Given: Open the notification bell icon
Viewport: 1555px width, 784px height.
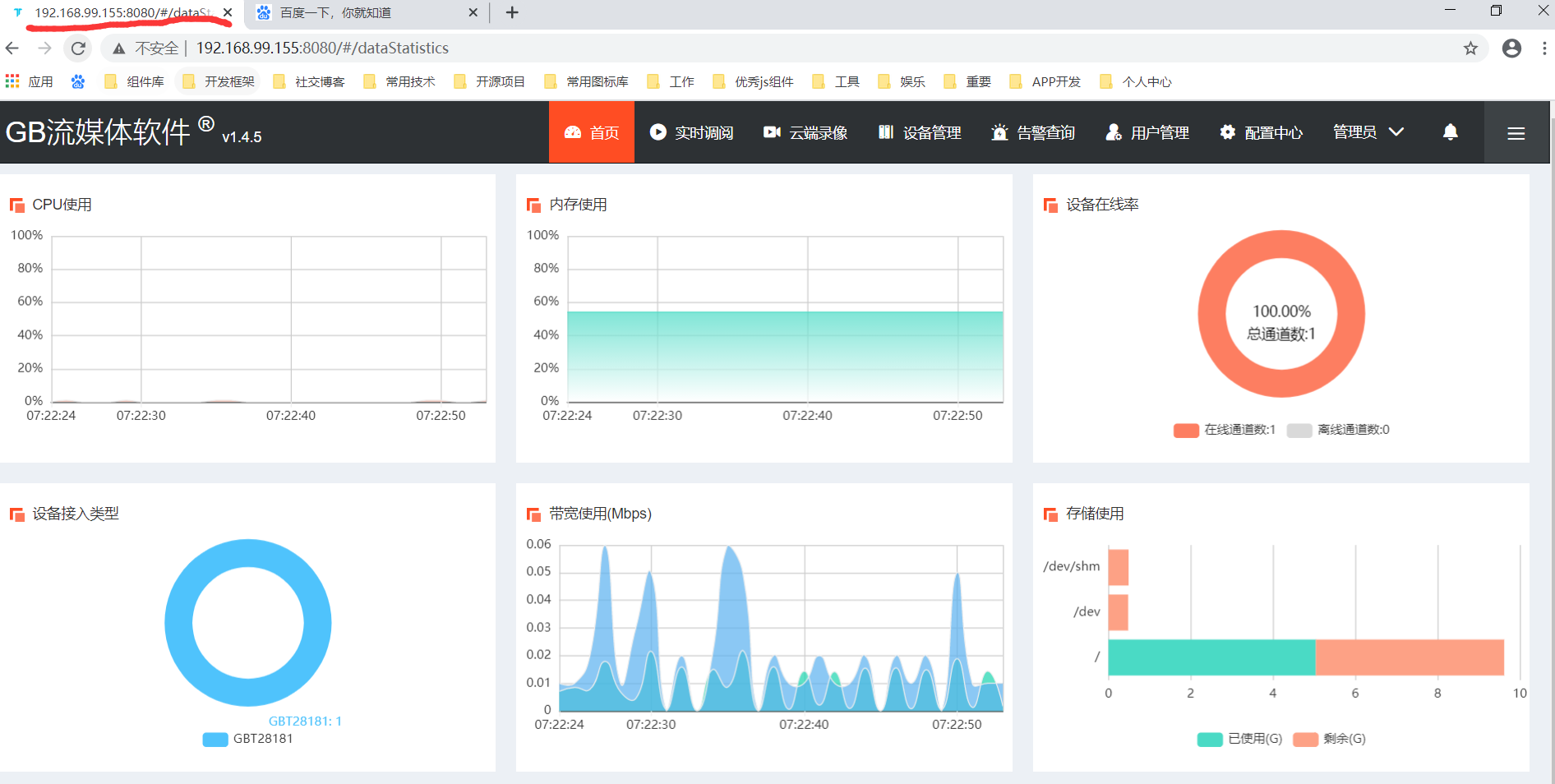Looking at the screenshot, I should [1451, 132].
